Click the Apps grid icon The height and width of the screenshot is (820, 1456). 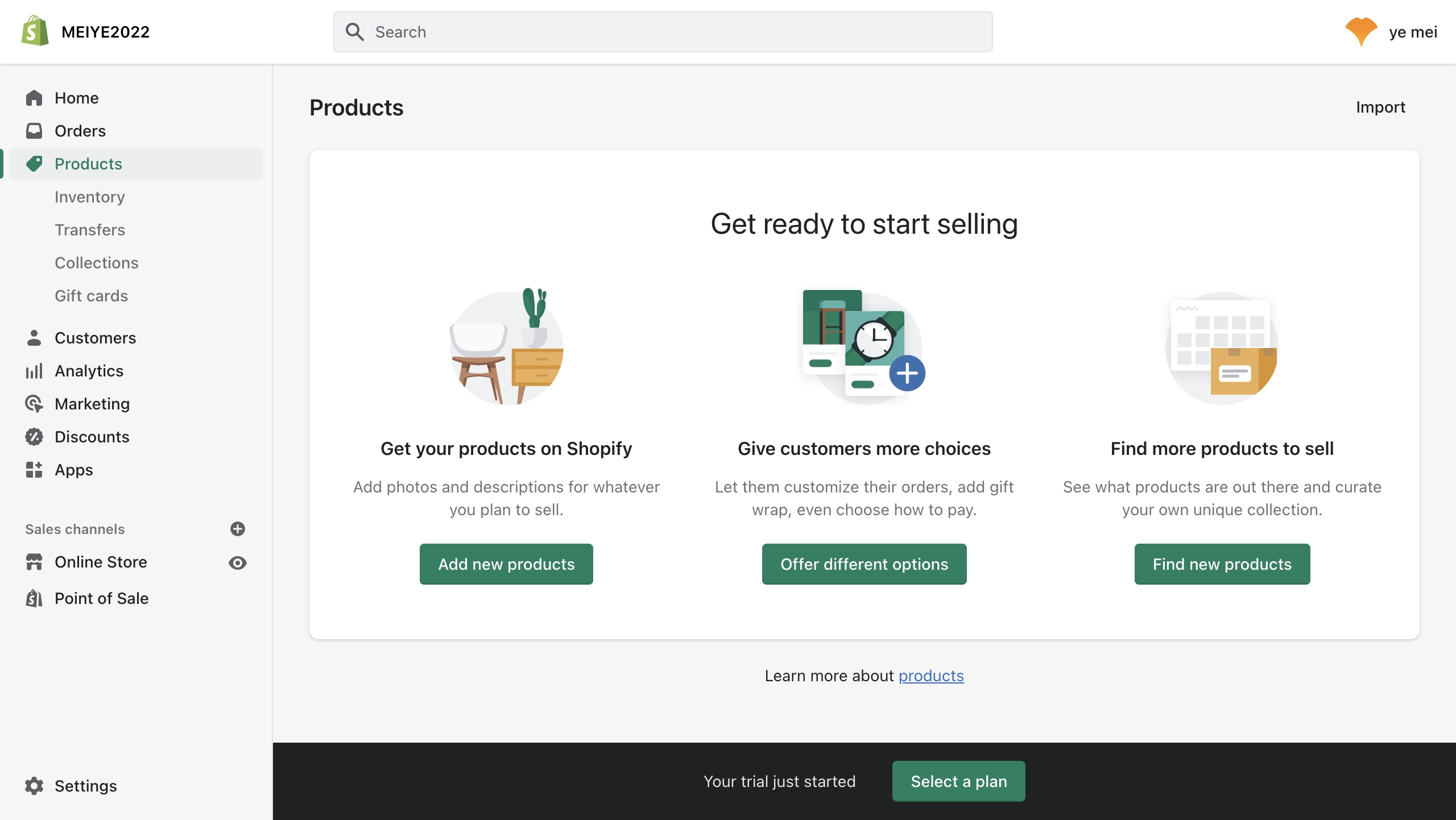point(34,470)
